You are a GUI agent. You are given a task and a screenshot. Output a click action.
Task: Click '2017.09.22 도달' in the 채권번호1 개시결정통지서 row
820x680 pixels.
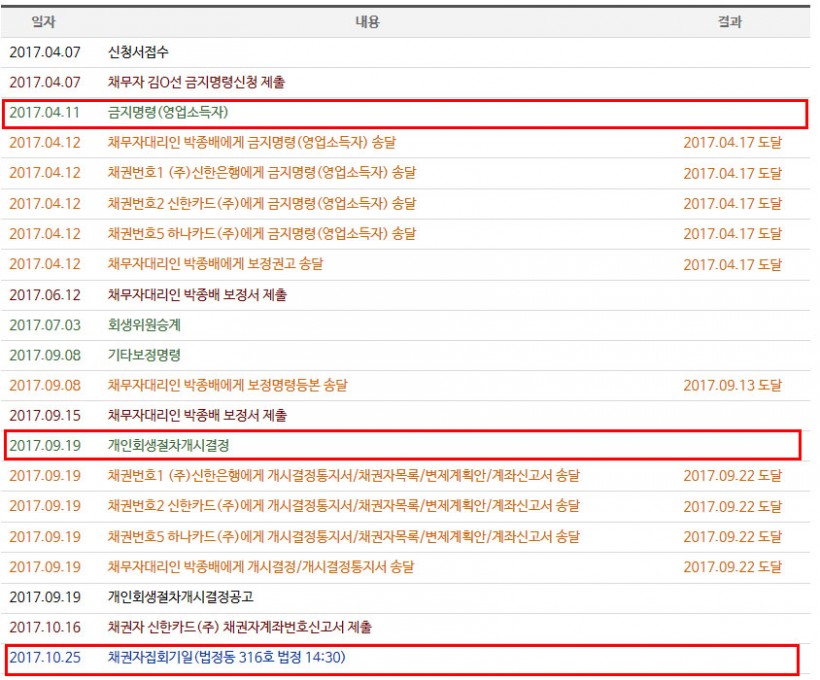click(x=732, y=476)
